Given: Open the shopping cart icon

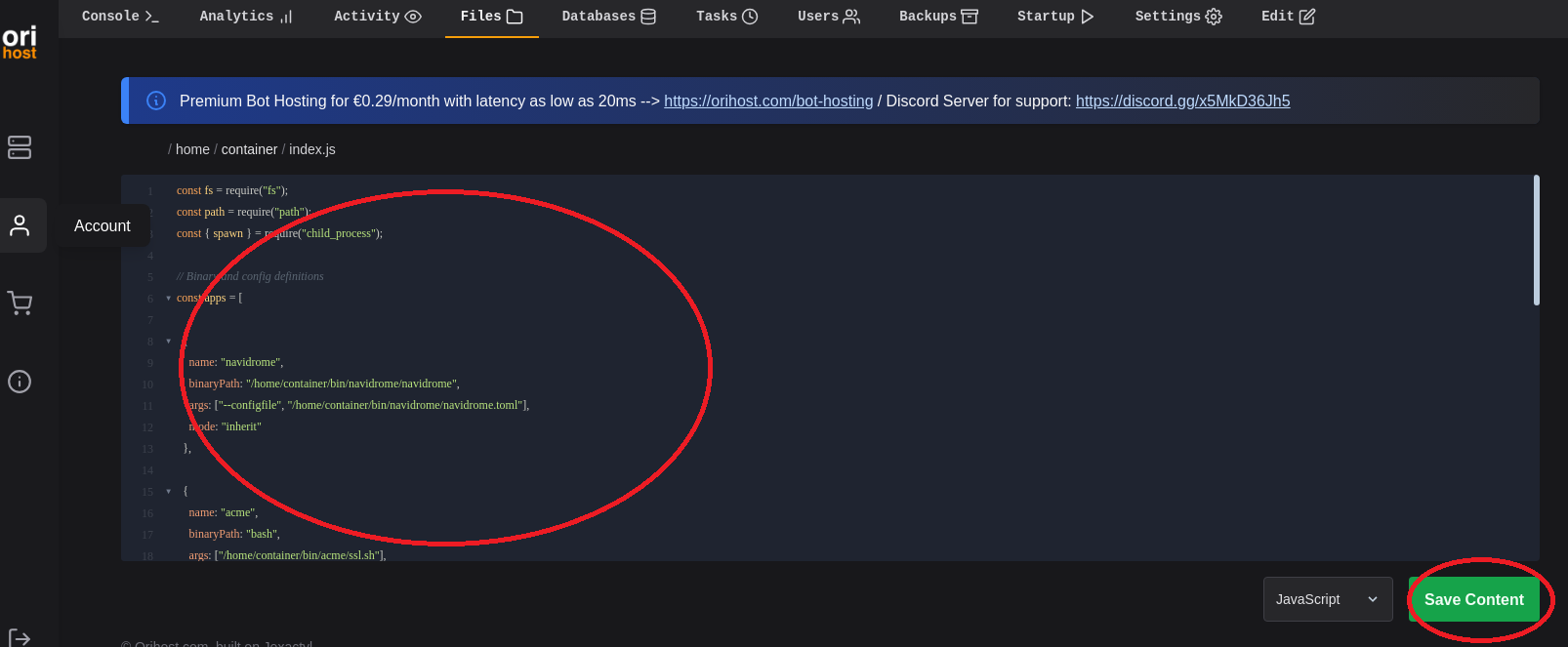Looking at the screenshot, I should coord(20,303).
